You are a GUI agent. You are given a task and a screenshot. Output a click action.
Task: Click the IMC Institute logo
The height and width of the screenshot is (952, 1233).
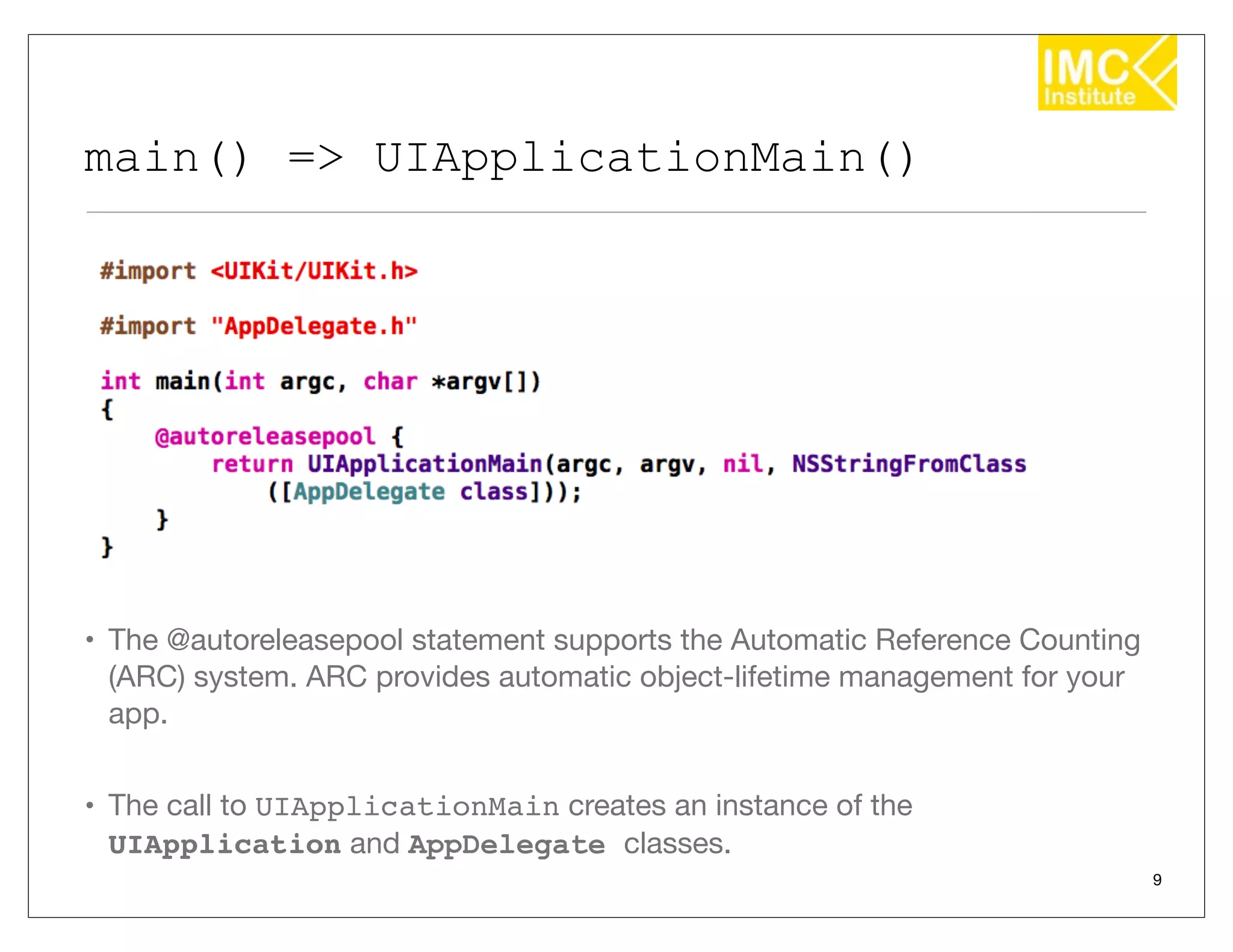(1107, 72)
